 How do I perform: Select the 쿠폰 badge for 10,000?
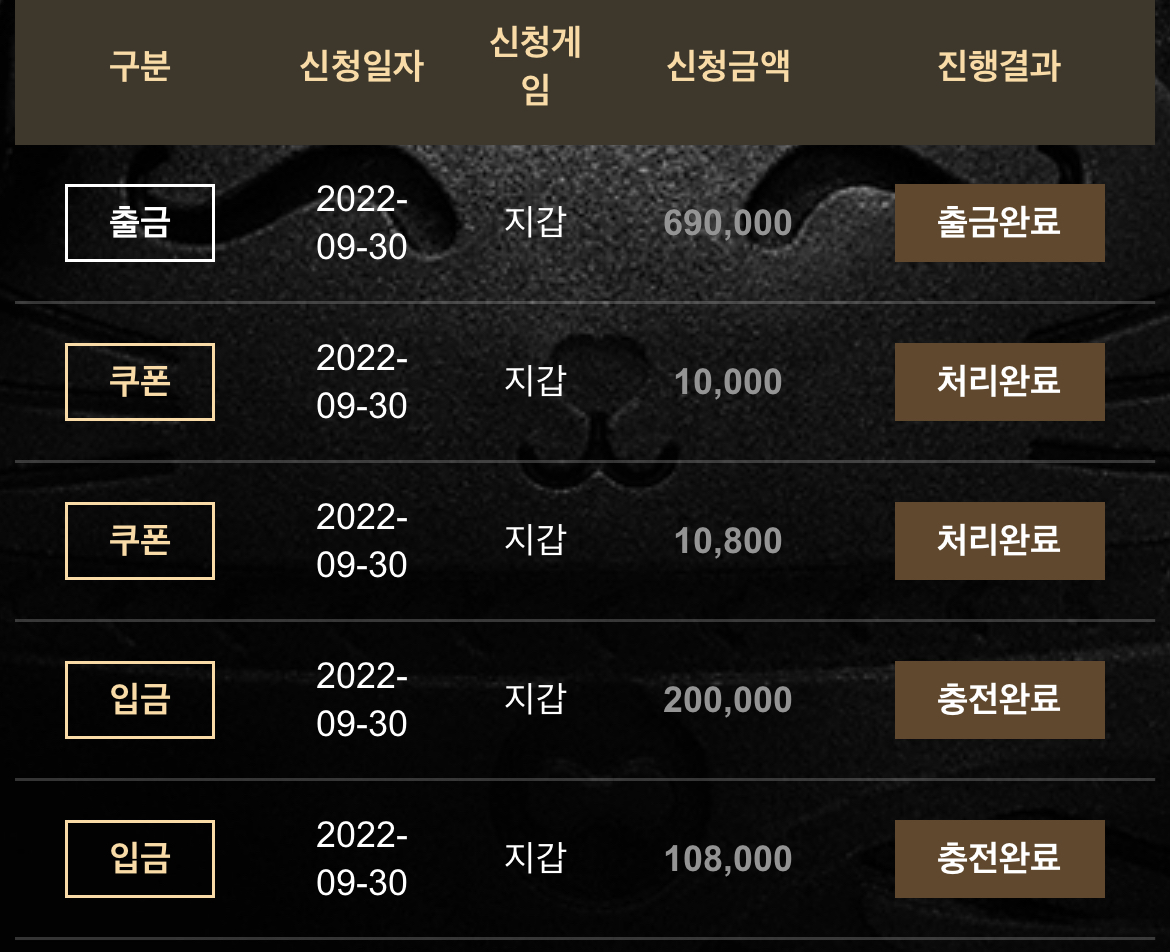pyautogui.click(x=140, y=382)
